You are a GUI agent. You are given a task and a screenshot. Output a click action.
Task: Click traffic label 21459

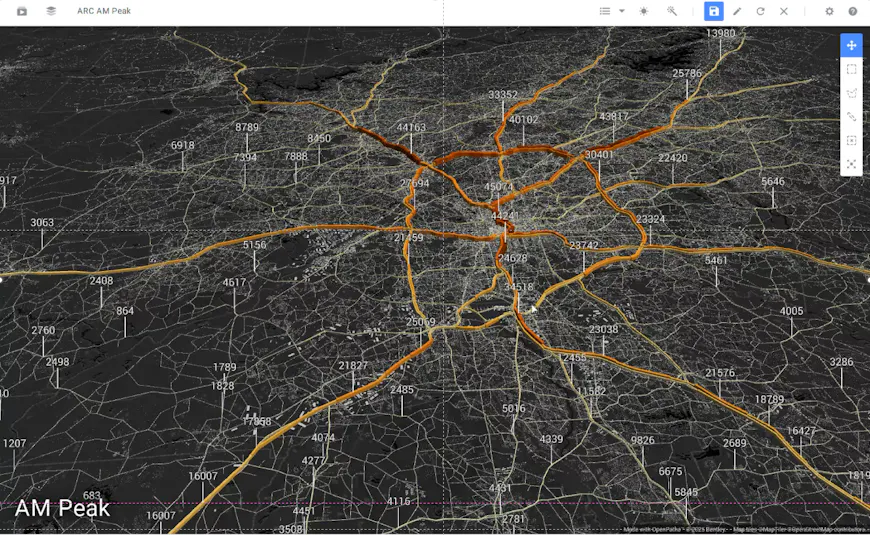point(408,238)
